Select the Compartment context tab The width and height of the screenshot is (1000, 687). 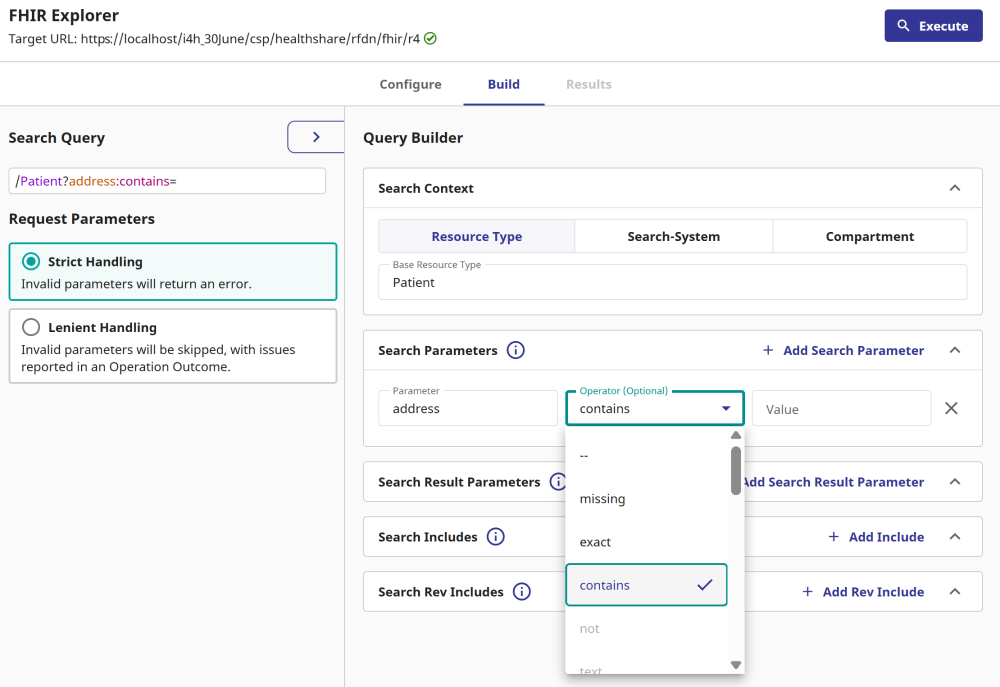870,237
